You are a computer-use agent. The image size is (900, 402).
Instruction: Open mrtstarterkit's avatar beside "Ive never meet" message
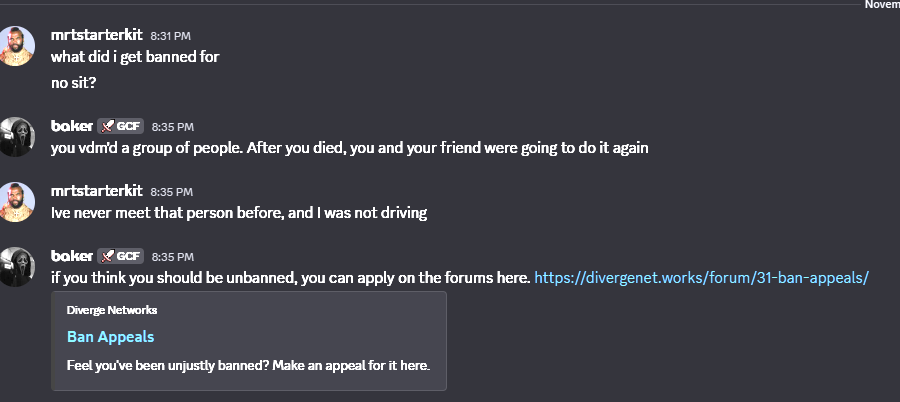[x=18, y=201]
